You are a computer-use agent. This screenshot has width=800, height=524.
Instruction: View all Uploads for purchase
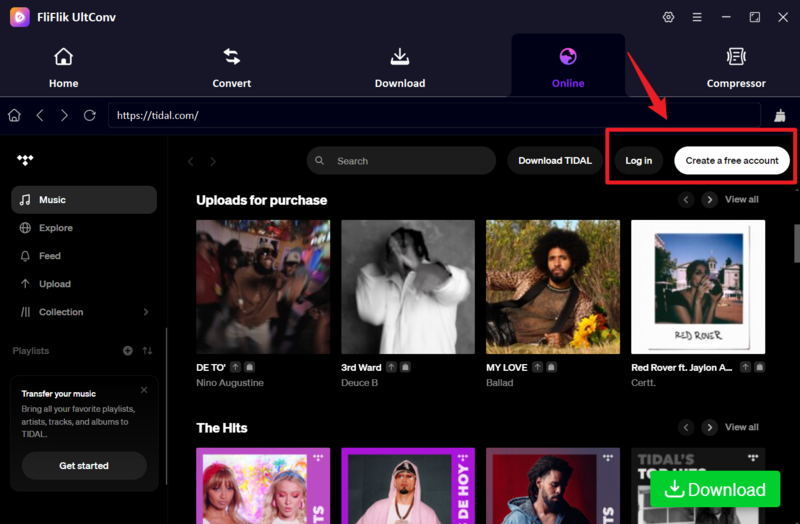tap(741, 199)
